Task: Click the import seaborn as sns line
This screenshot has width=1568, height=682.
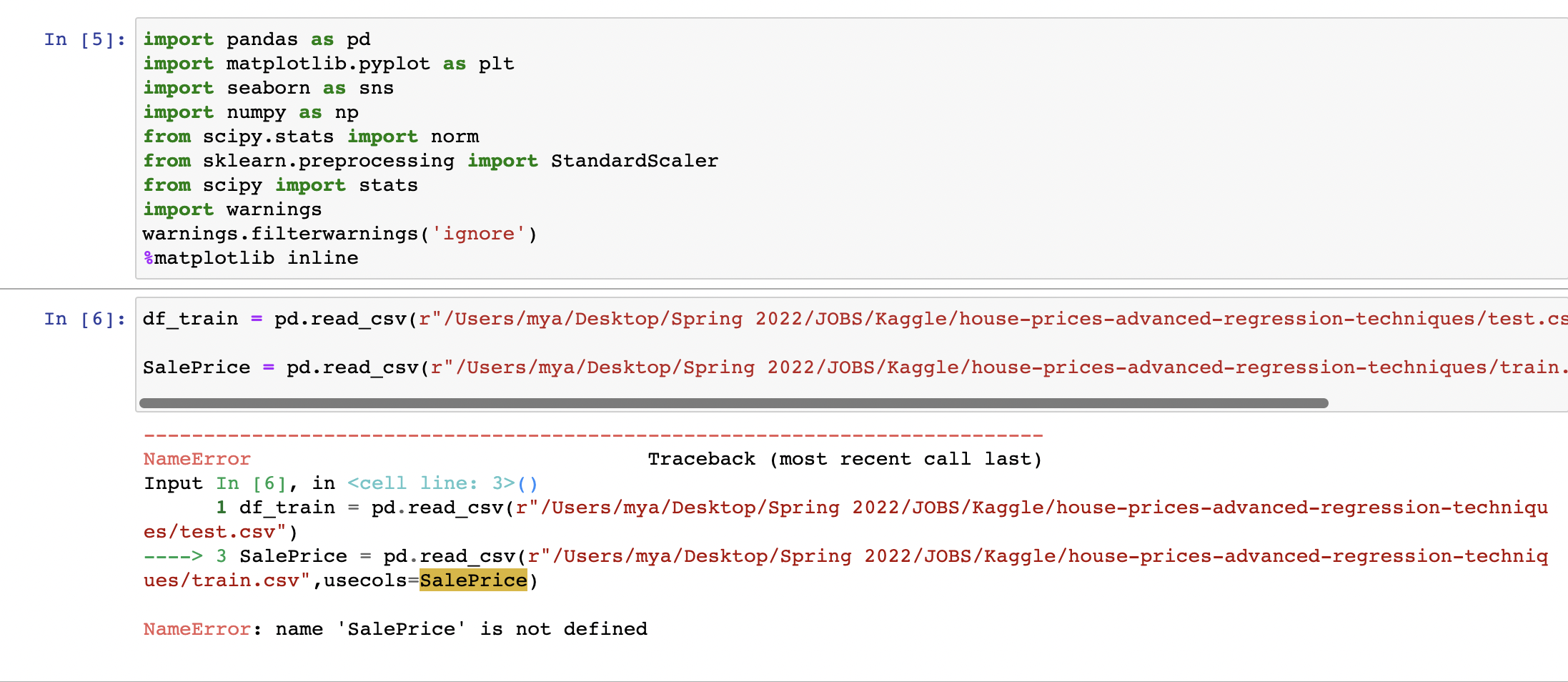Action: pos(269,87)
